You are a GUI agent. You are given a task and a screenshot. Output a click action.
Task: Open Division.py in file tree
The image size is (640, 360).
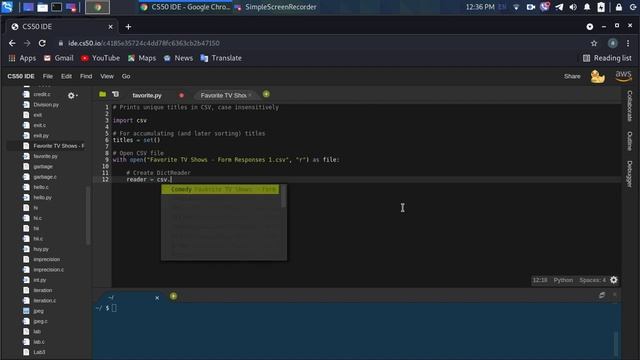tap(46, 104)
